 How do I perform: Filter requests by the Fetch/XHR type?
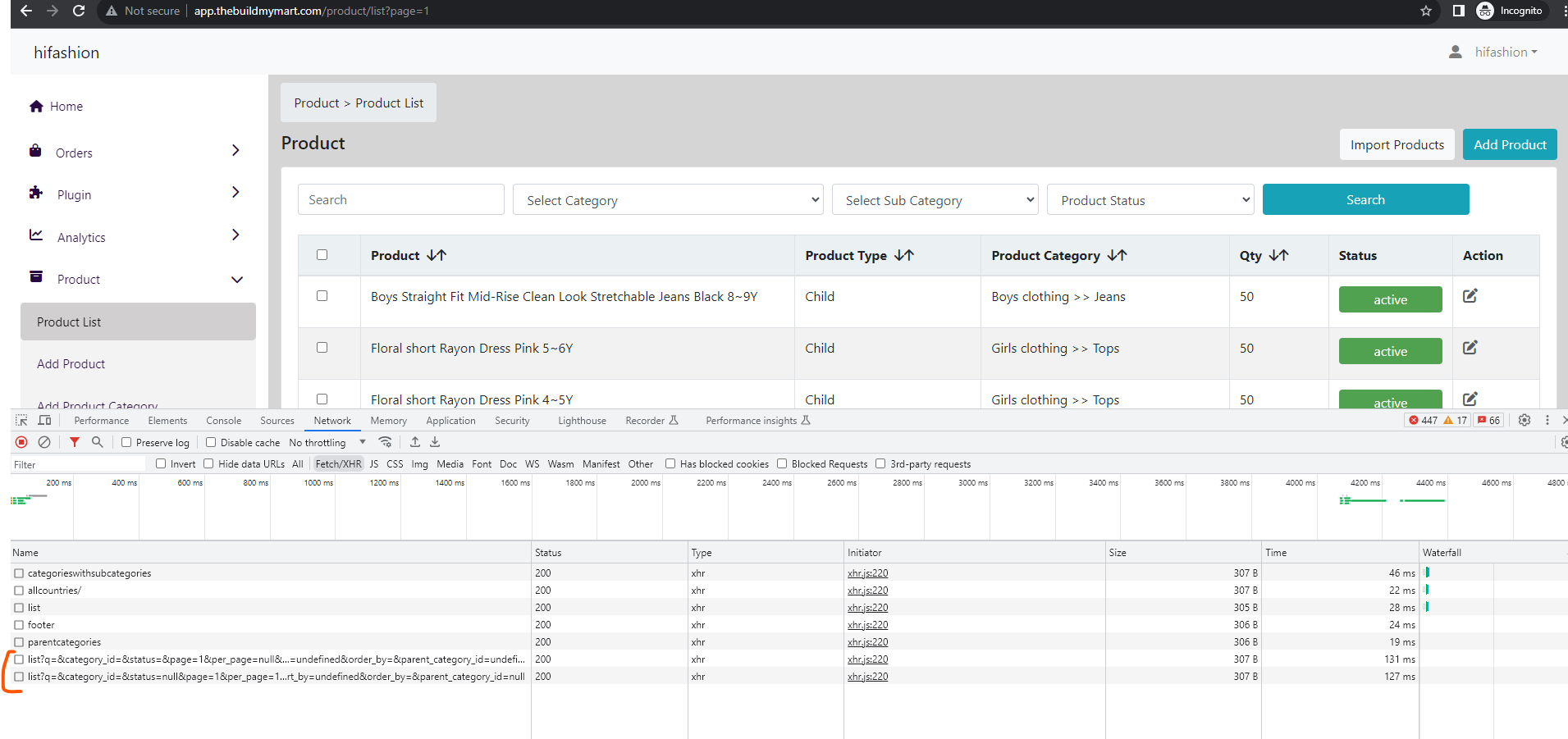click(x=338, y=463)
